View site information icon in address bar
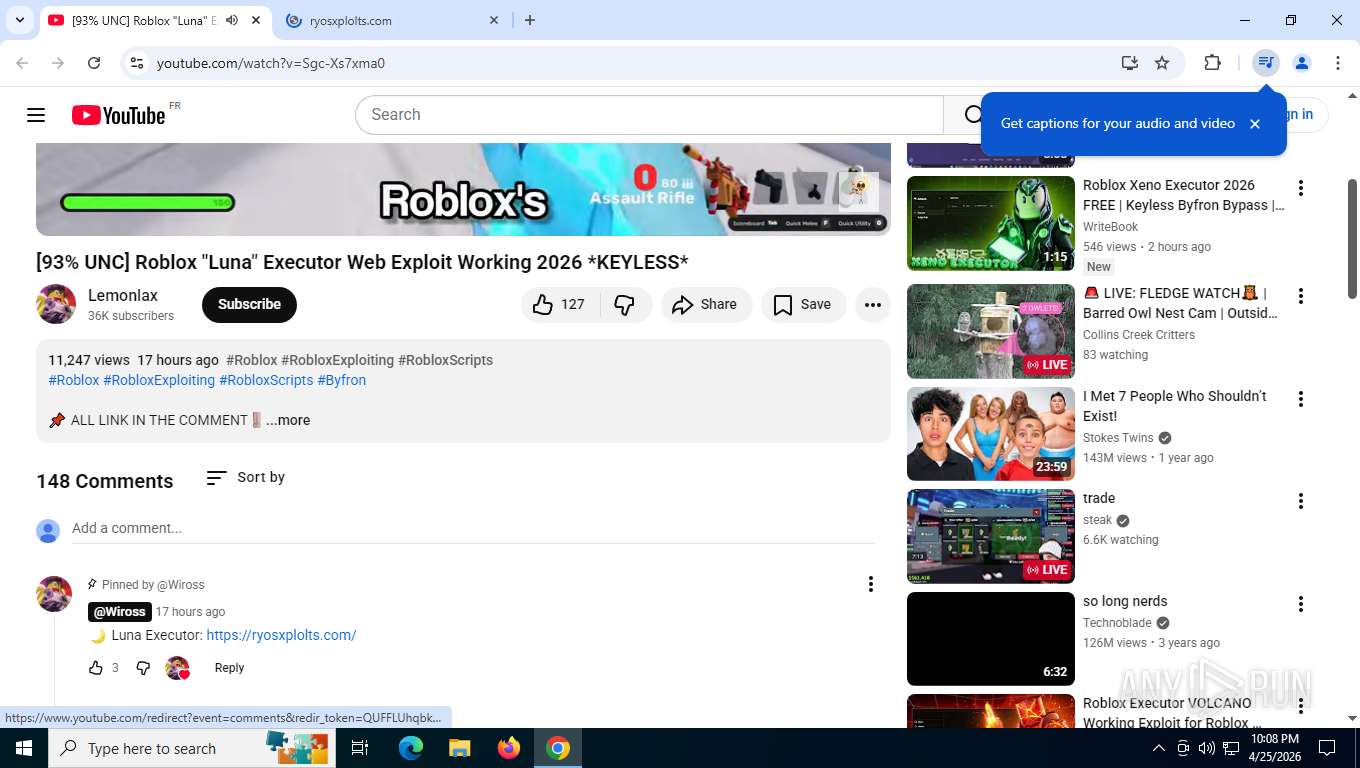This screenshot has height=768, width=1360. coord(137,63)
